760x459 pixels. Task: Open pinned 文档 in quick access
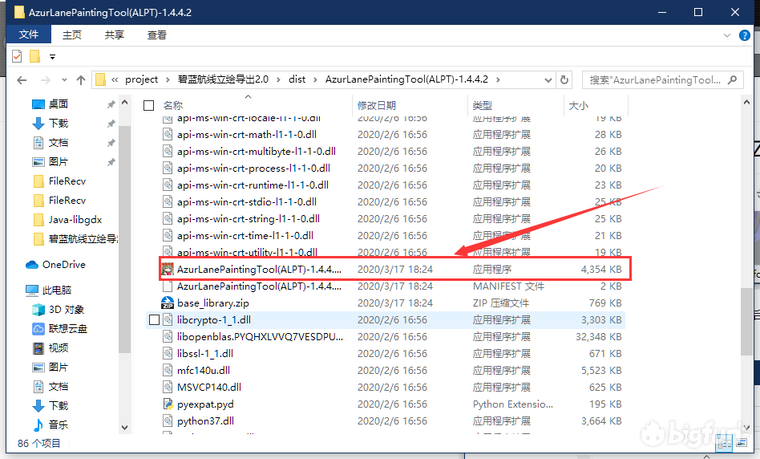point(58,142)
